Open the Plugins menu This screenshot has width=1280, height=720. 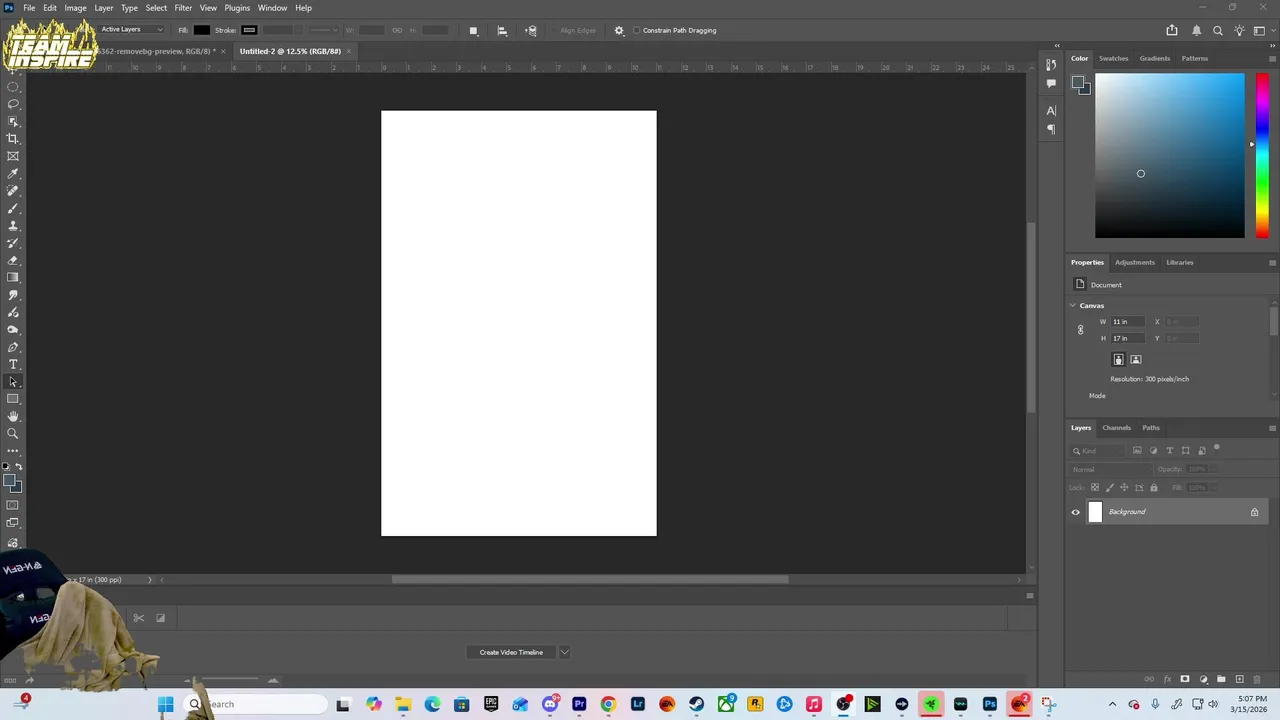pyautogui.click(x=237, y=8)
